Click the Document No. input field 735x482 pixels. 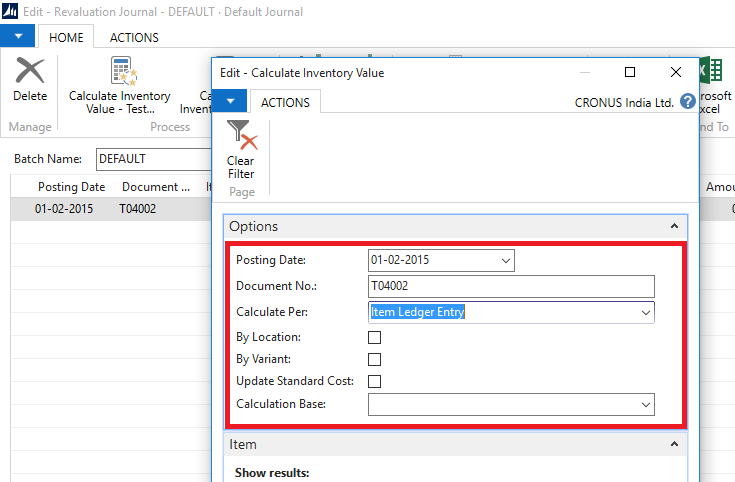pos(511,286)
